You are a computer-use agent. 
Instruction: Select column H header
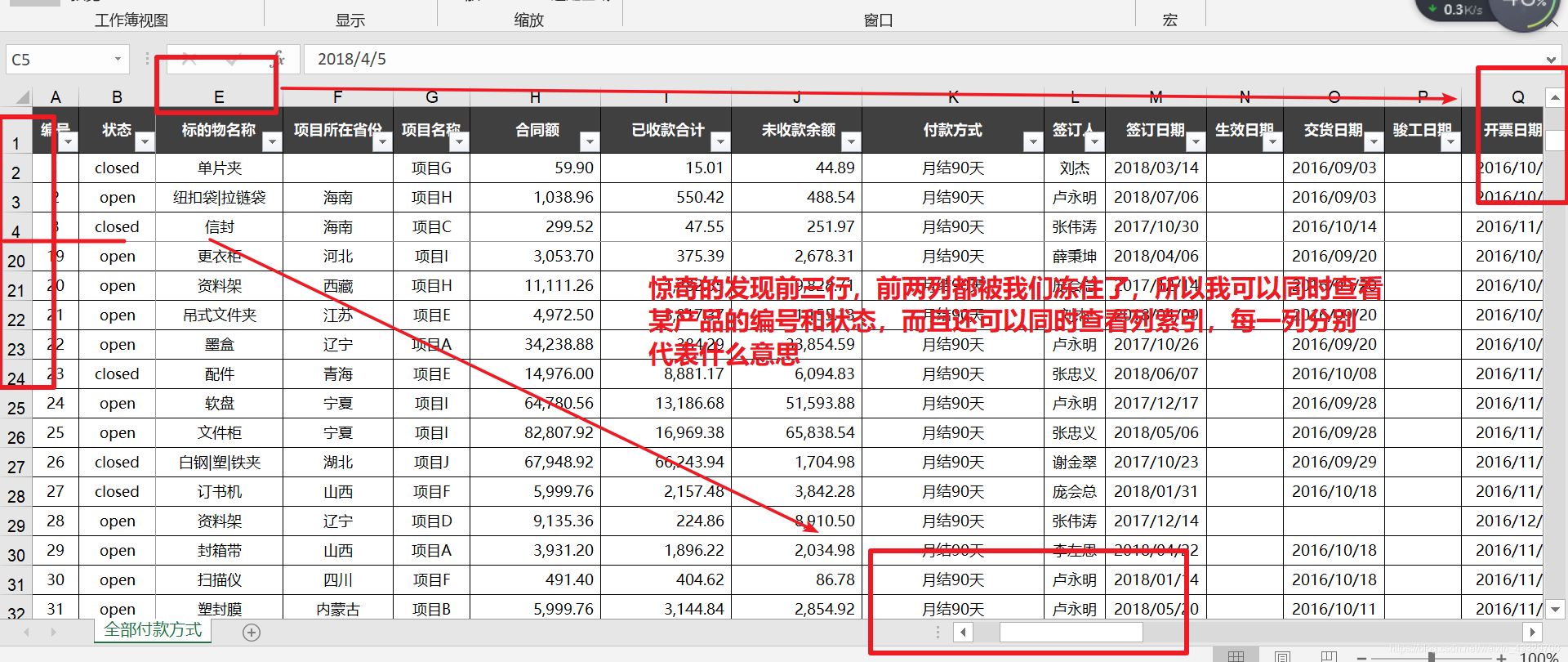[x=535, y=96]
